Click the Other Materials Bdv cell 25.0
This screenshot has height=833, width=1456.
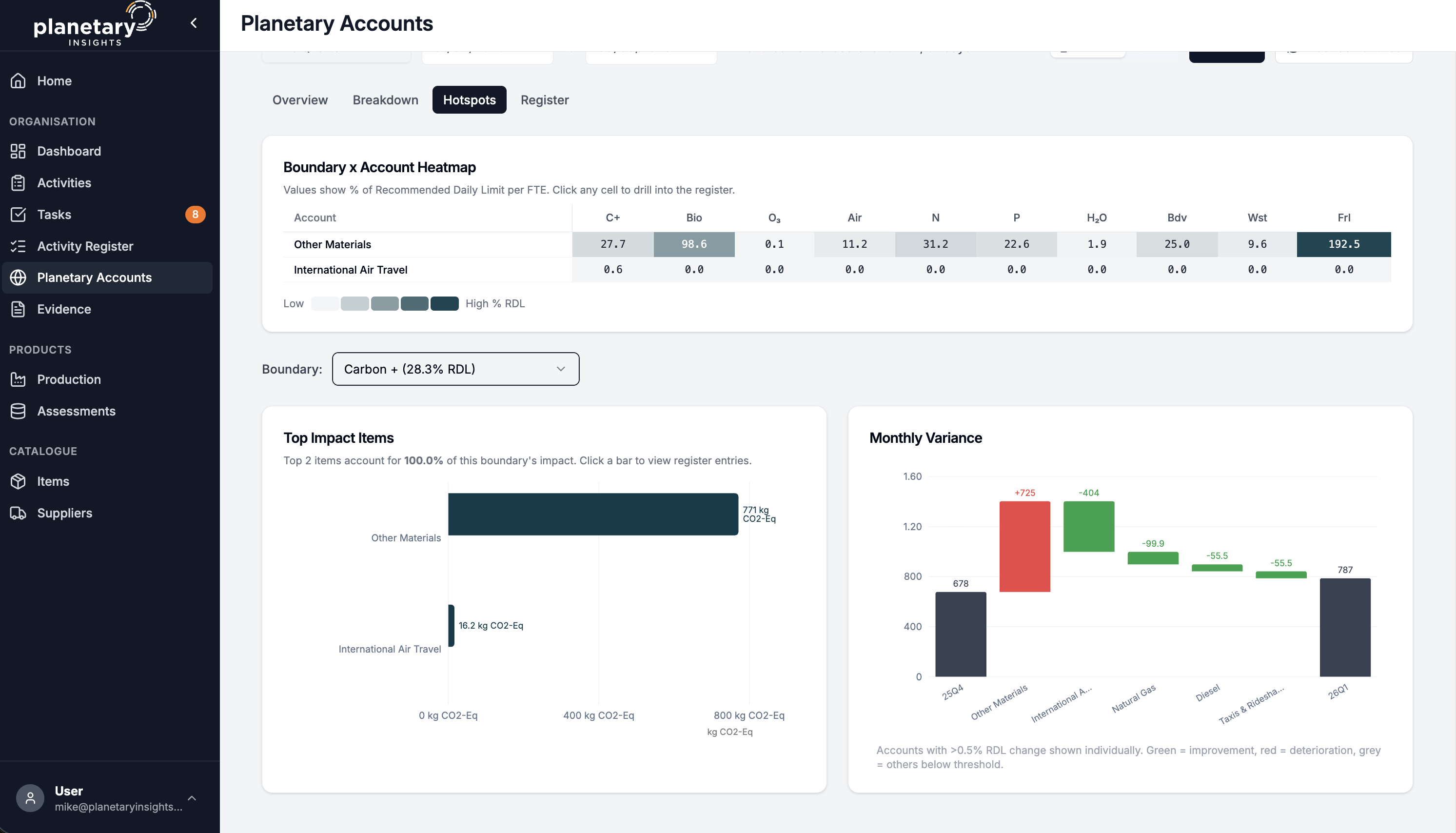pos(1176,244)
